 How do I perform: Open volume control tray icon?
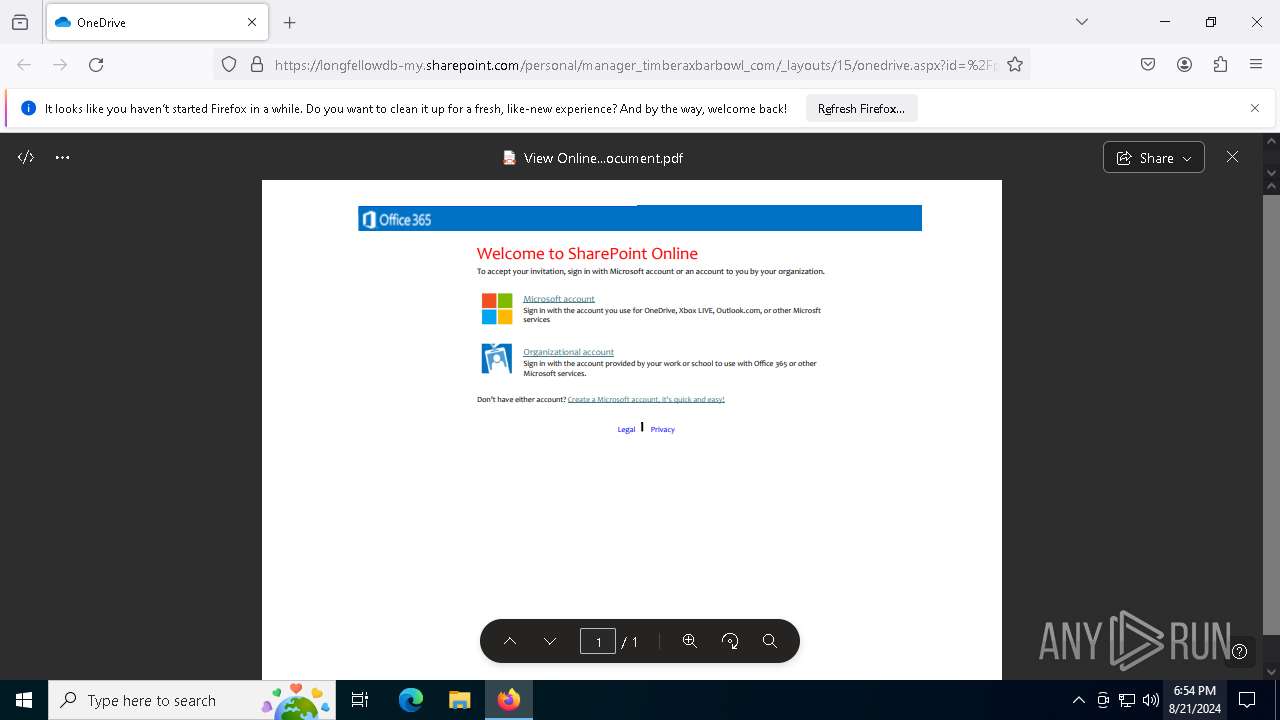tap(1151, 700)
